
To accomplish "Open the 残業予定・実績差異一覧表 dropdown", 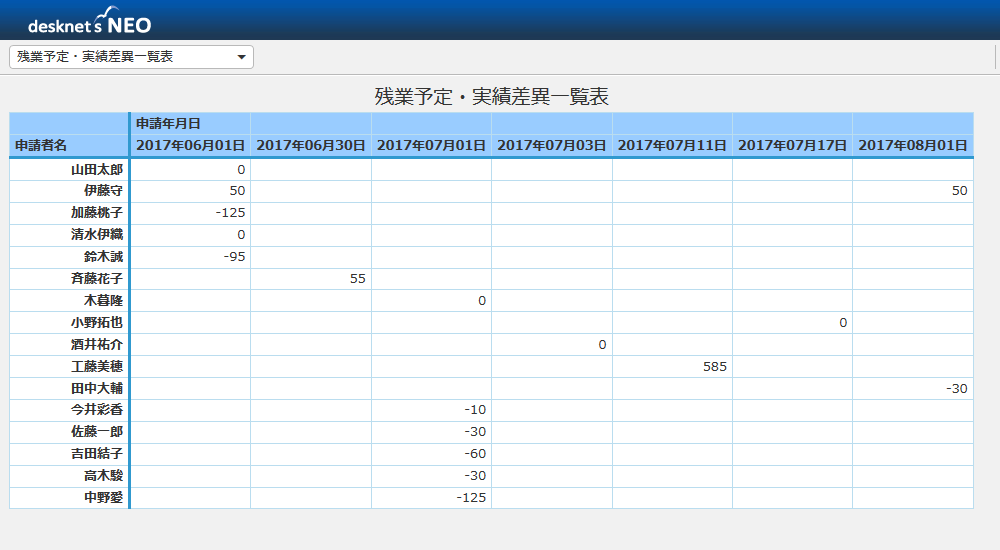I will pyautogui.click(x=131, y=57).
